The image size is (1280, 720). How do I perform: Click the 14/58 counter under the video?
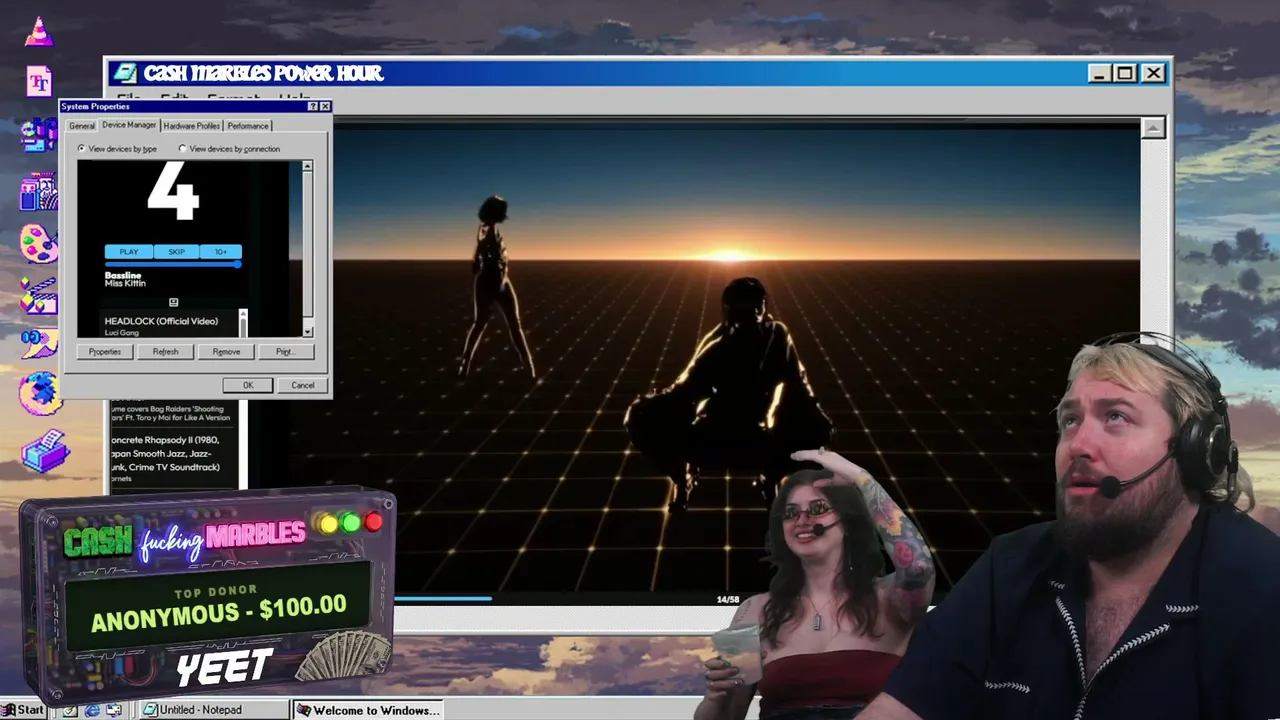728,600
